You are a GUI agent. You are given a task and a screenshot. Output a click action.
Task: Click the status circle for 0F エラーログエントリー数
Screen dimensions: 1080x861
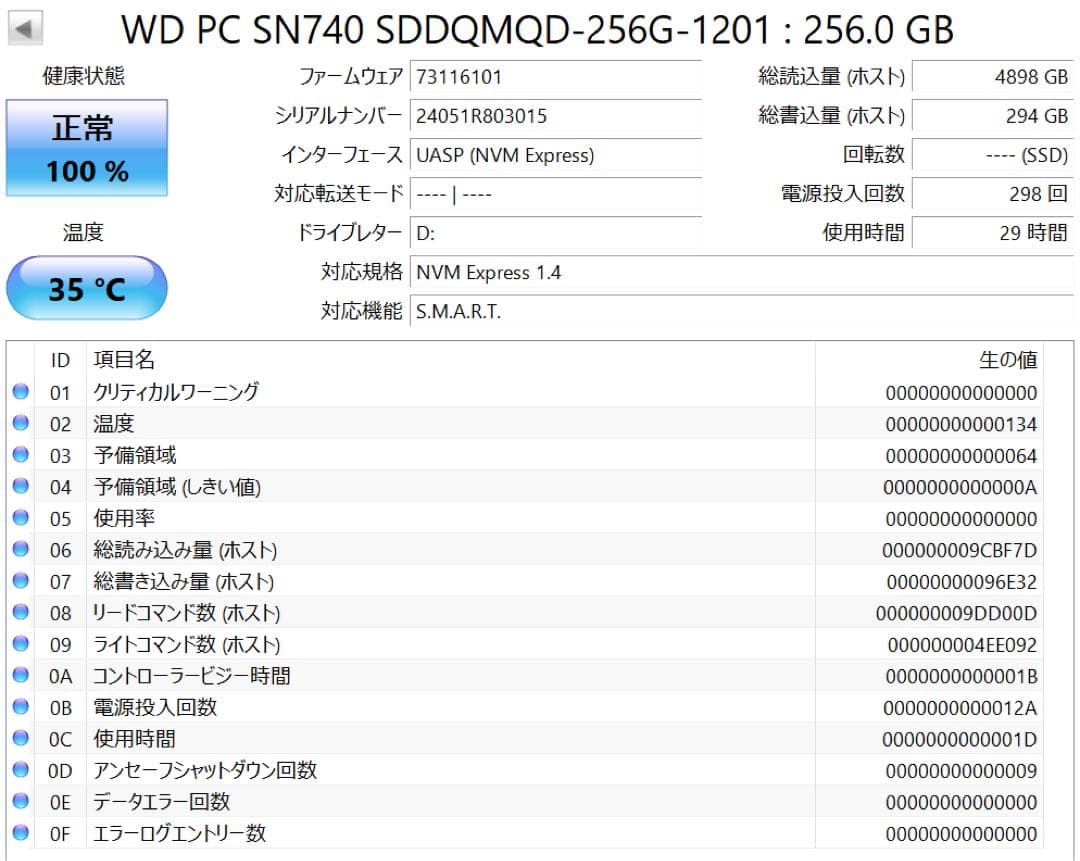[x=21, y=833]
